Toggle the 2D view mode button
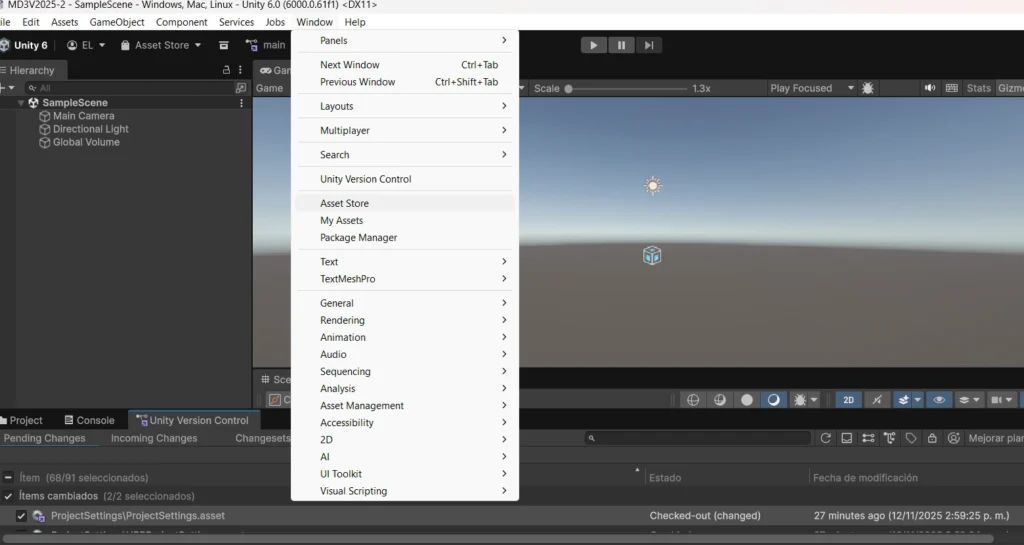Image resolution: width=1024 pixels, height=545 pixels. [x=848, y=399]
